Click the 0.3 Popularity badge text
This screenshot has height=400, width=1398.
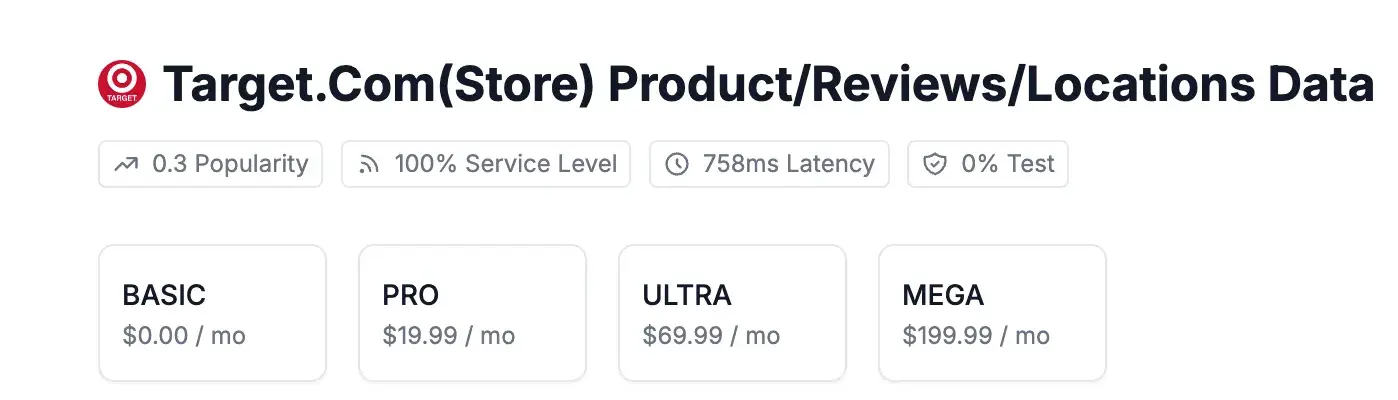pyautogui.click(x=230, y=164)
